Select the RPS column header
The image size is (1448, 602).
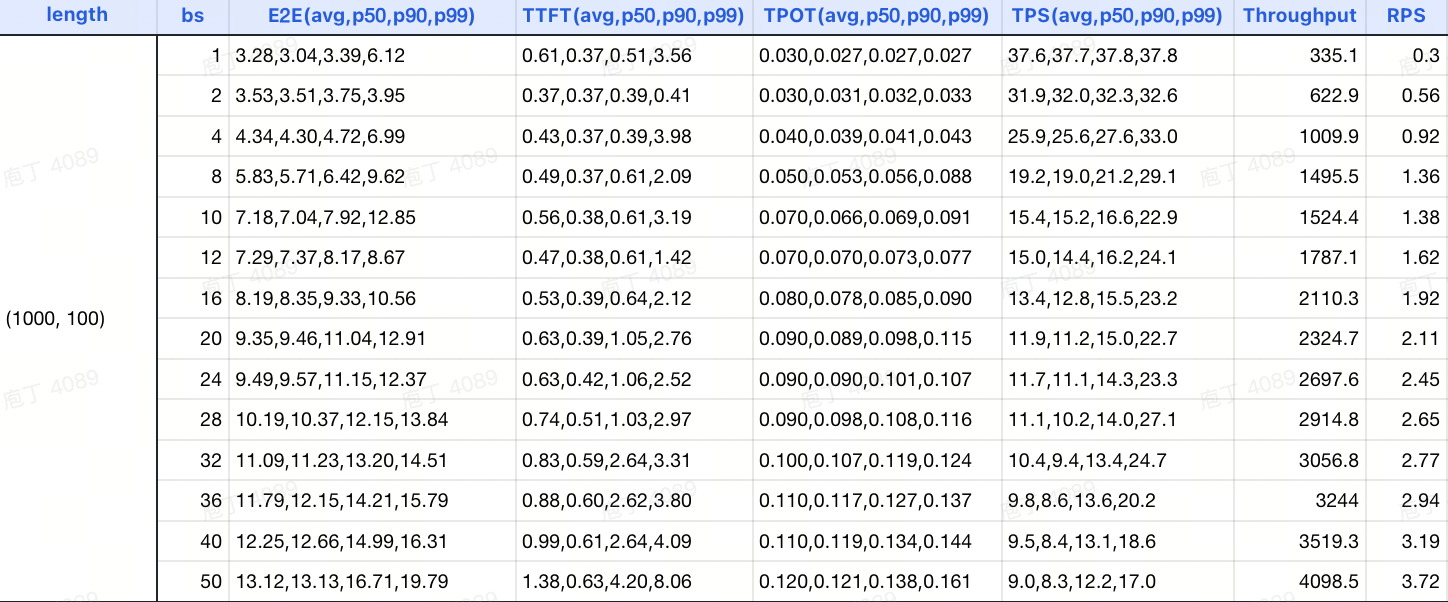1406,16
